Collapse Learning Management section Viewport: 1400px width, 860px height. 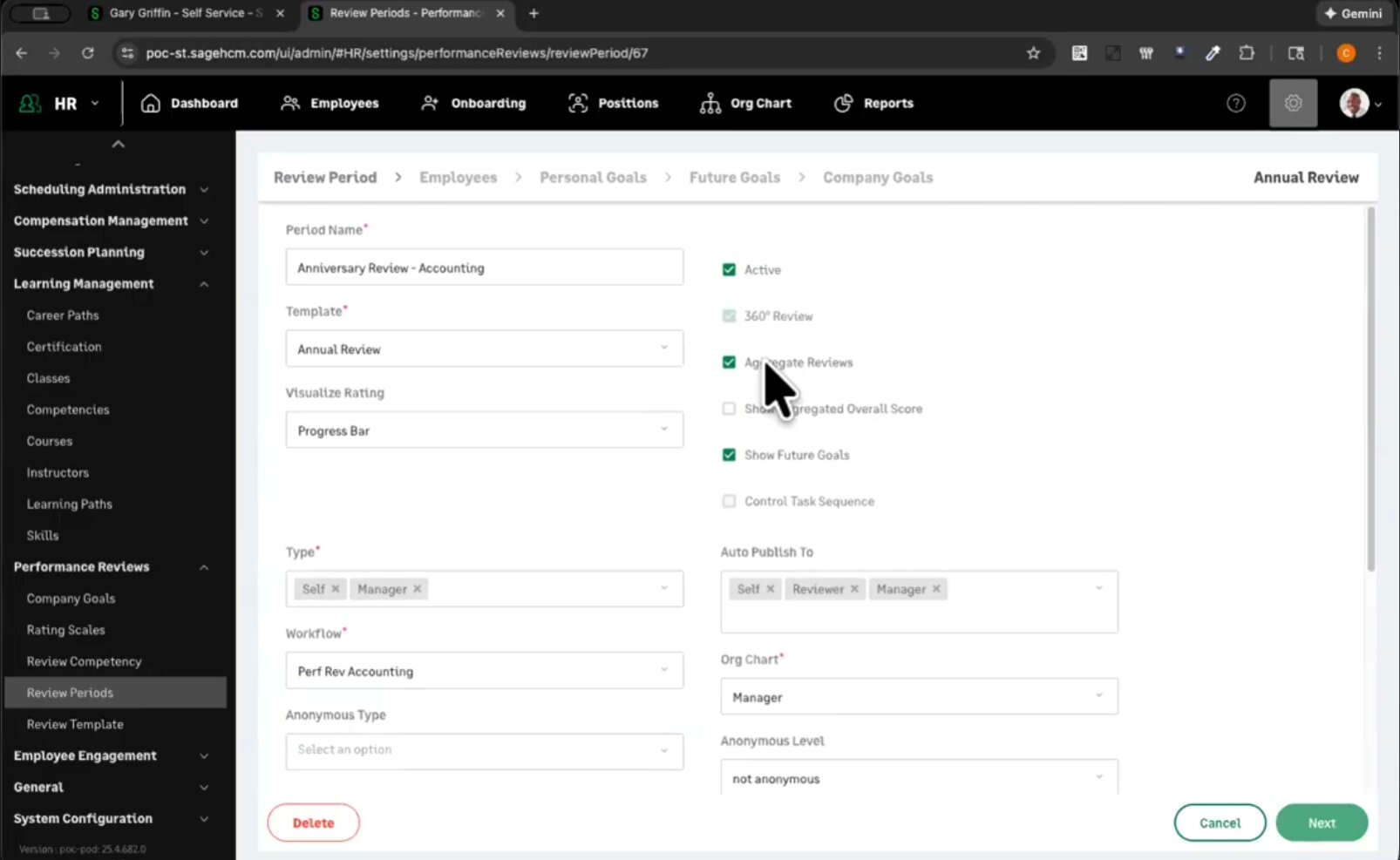point(112,283)
